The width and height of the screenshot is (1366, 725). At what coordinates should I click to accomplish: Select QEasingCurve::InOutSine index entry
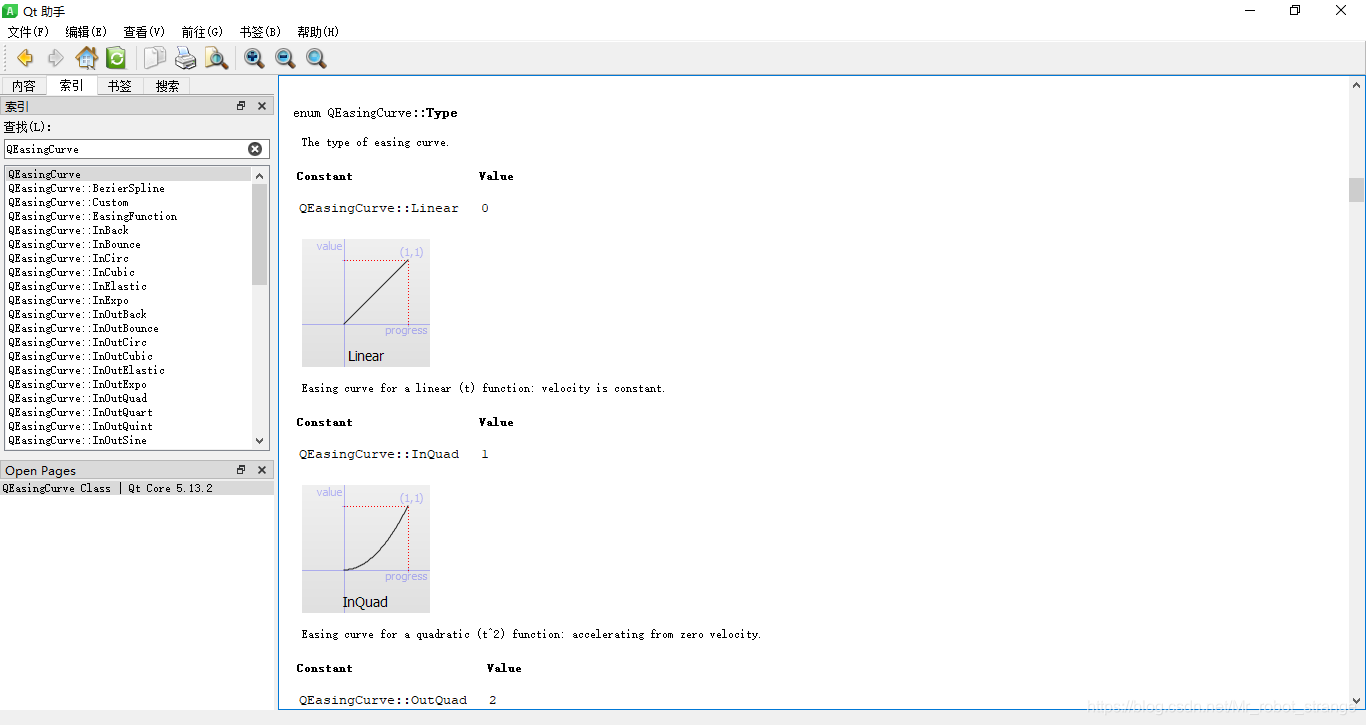click(129, 440)
